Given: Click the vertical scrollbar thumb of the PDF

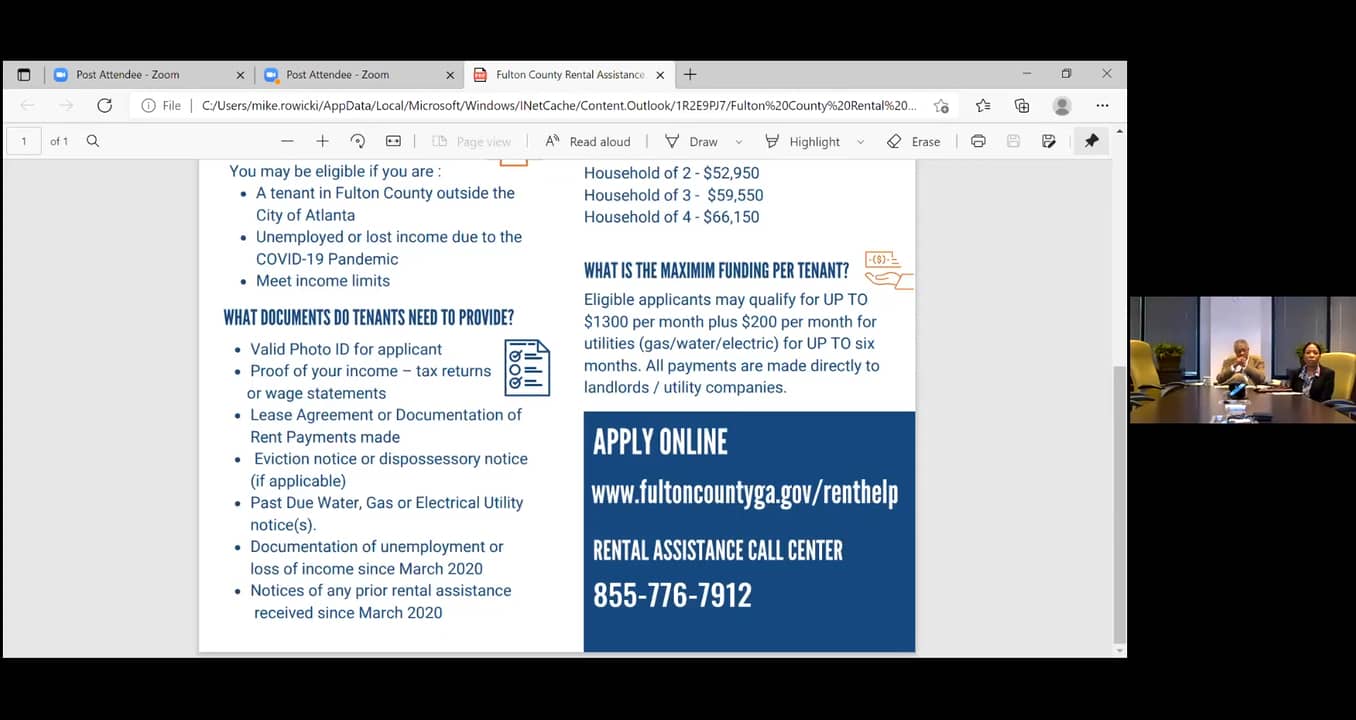Looking at the screenshot, I should pos(1120,503).
